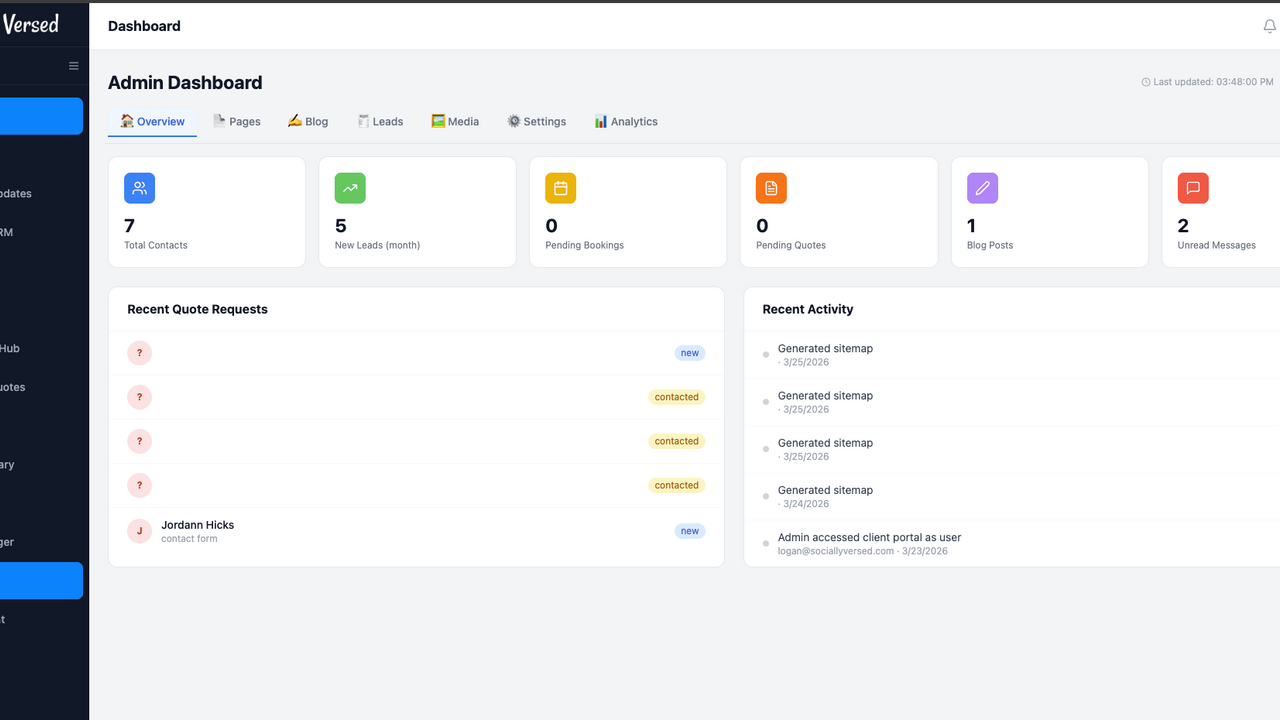Open the Pending Quotes card
1280x720 pixels.
(x=839, y=212)
